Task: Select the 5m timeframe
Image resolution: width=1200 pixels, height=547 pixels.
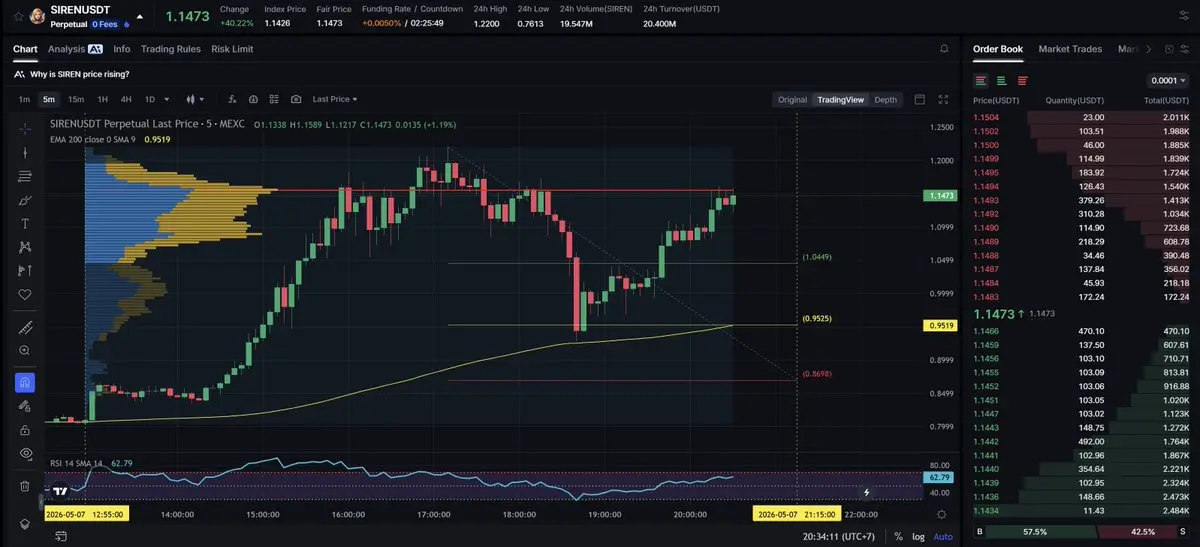Action: pos(49,99)
